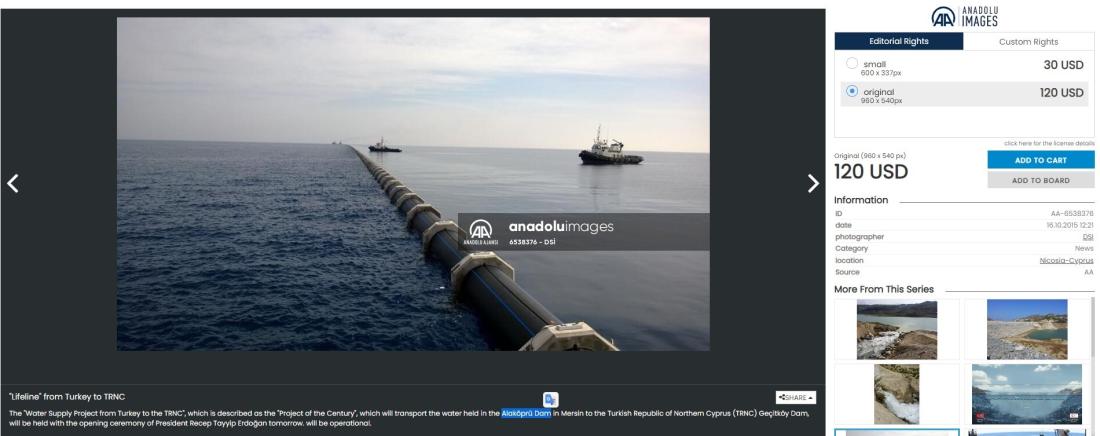Image resolution: width=1100 pixels, height=436 pixels.
Task: Open photographer DSI link
Action: pyautogui.click(x=1087, y=236)
